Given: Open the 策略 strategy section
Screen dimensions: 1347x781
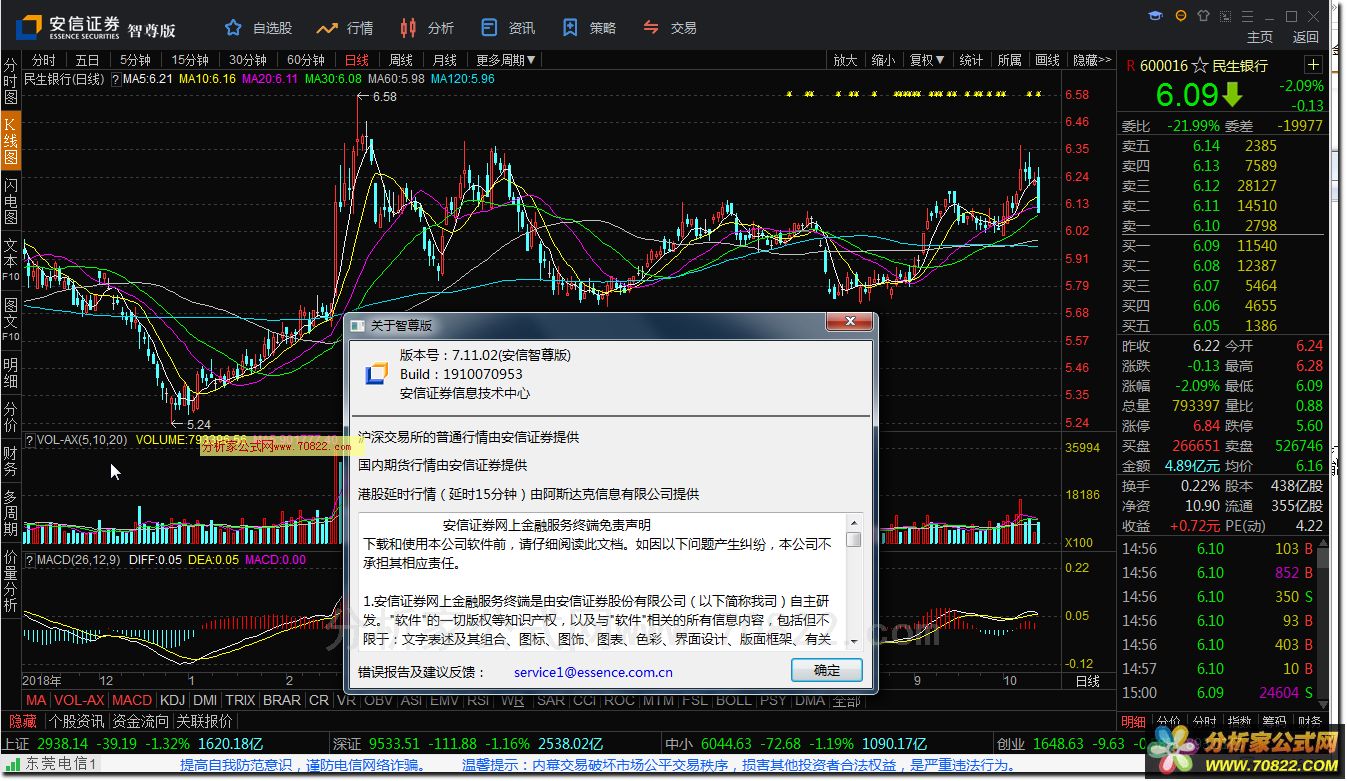Looking at the screenshot, I should (588, 28).
